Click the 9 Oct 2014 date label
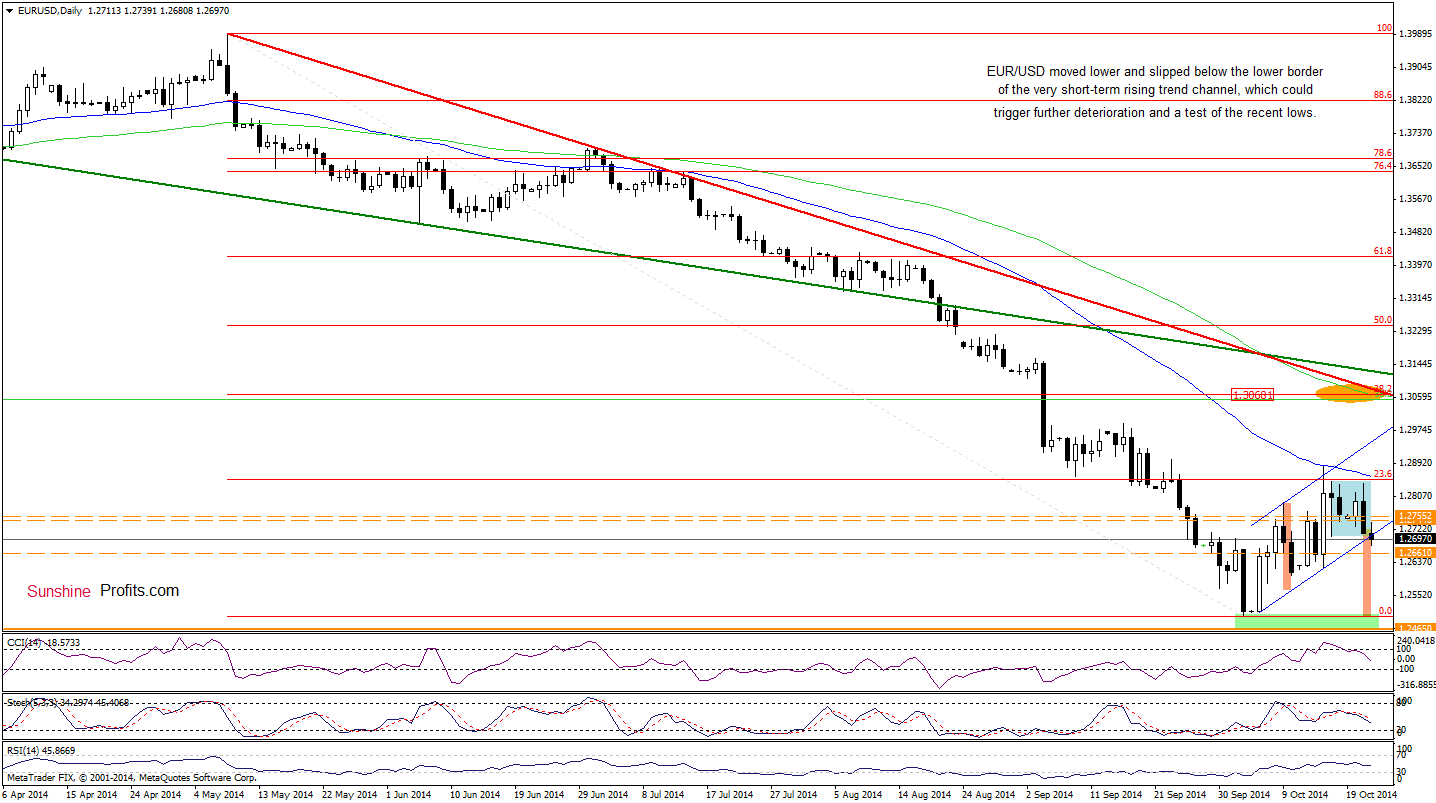1436x803 pixels. [1306, 794]
